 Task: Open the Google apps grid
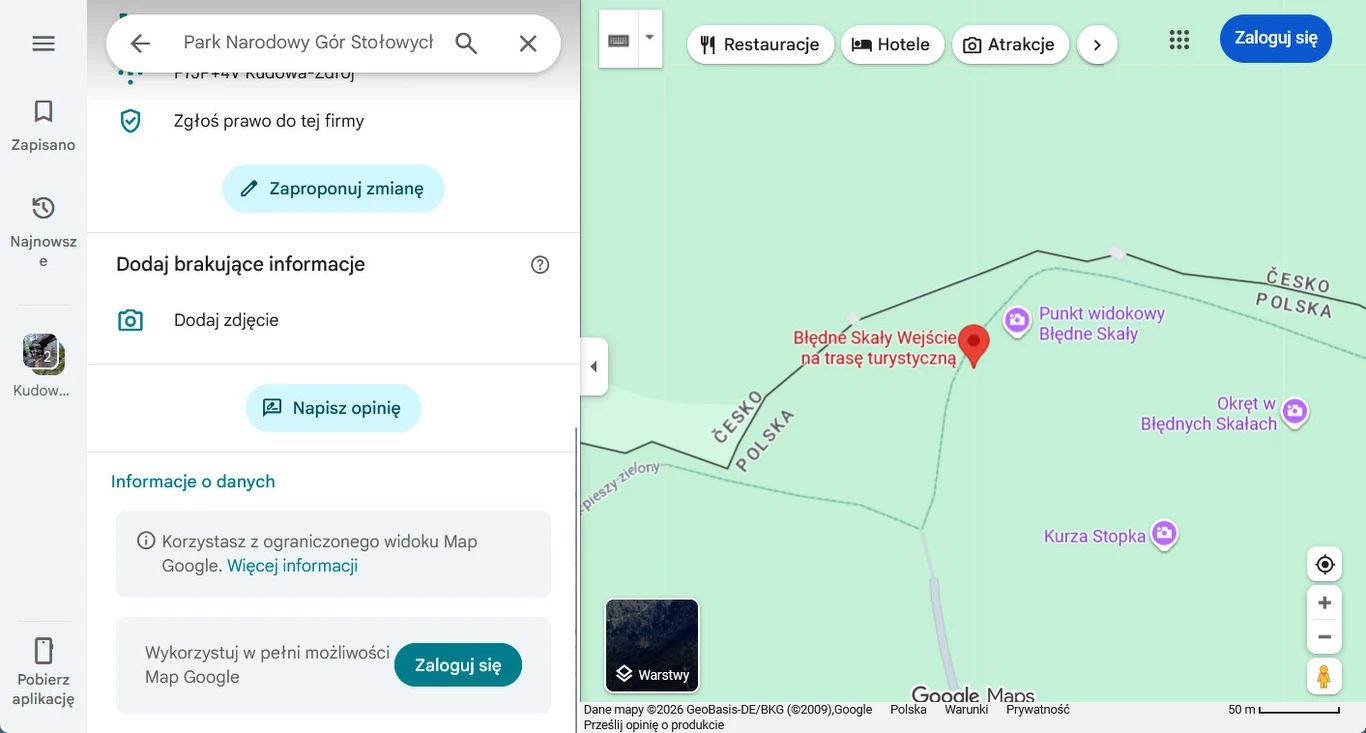1179,39
